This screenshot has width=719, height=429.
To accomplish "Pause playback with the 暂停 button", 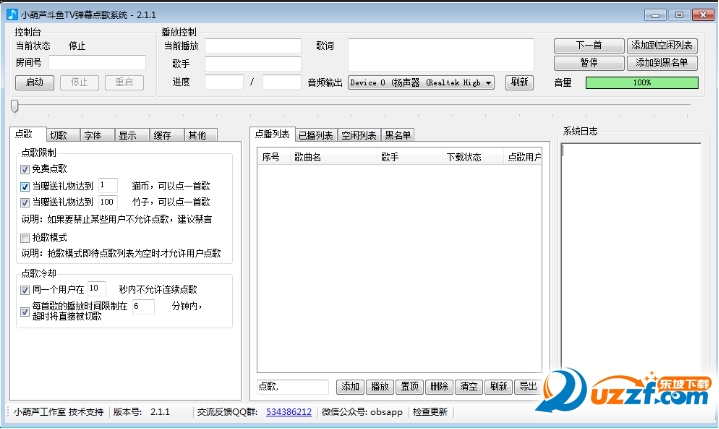I will click(588, 63).
